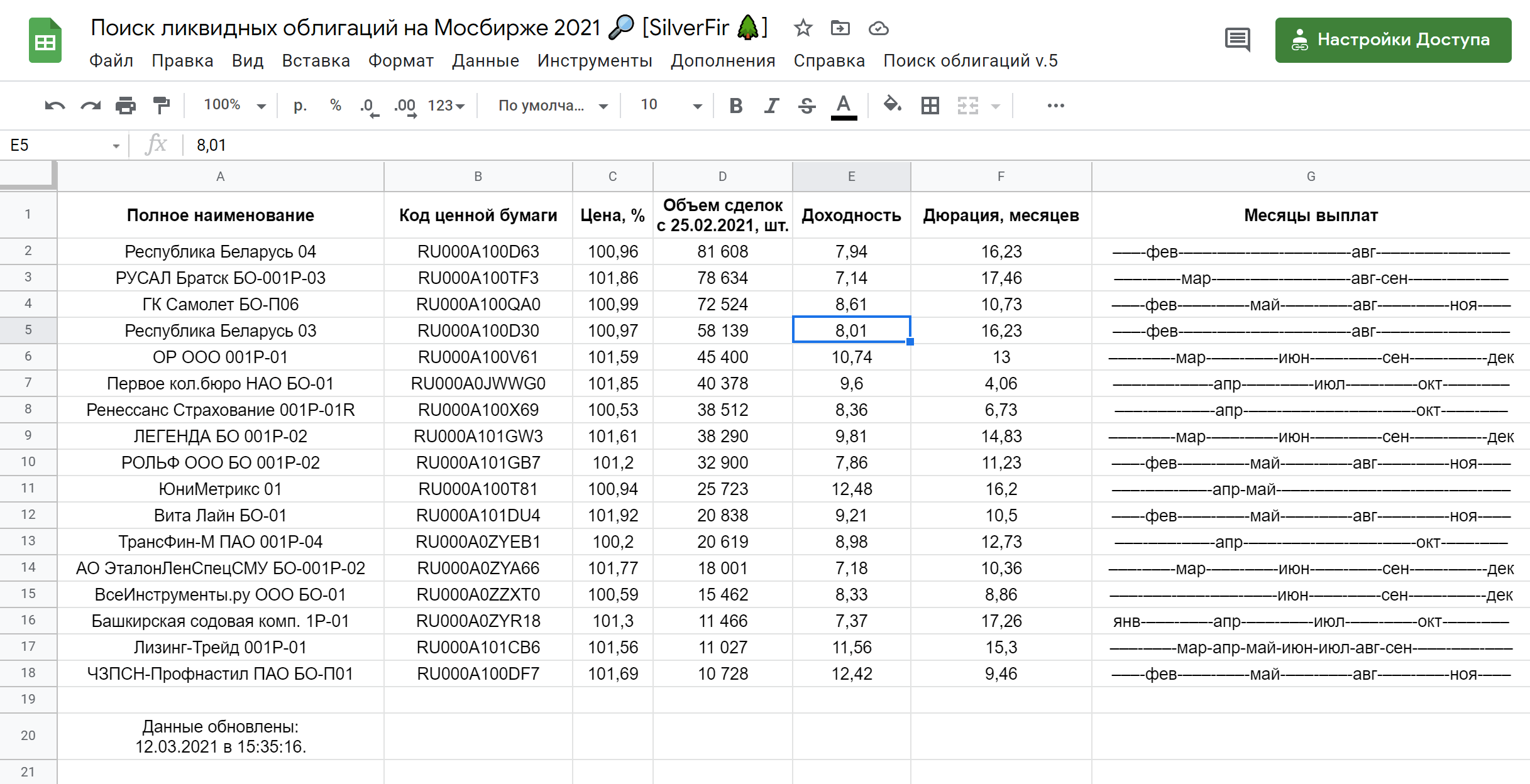Viewport: 1530px width, 784px height.
Task: Redo the last action
Action: click(91, 106)
